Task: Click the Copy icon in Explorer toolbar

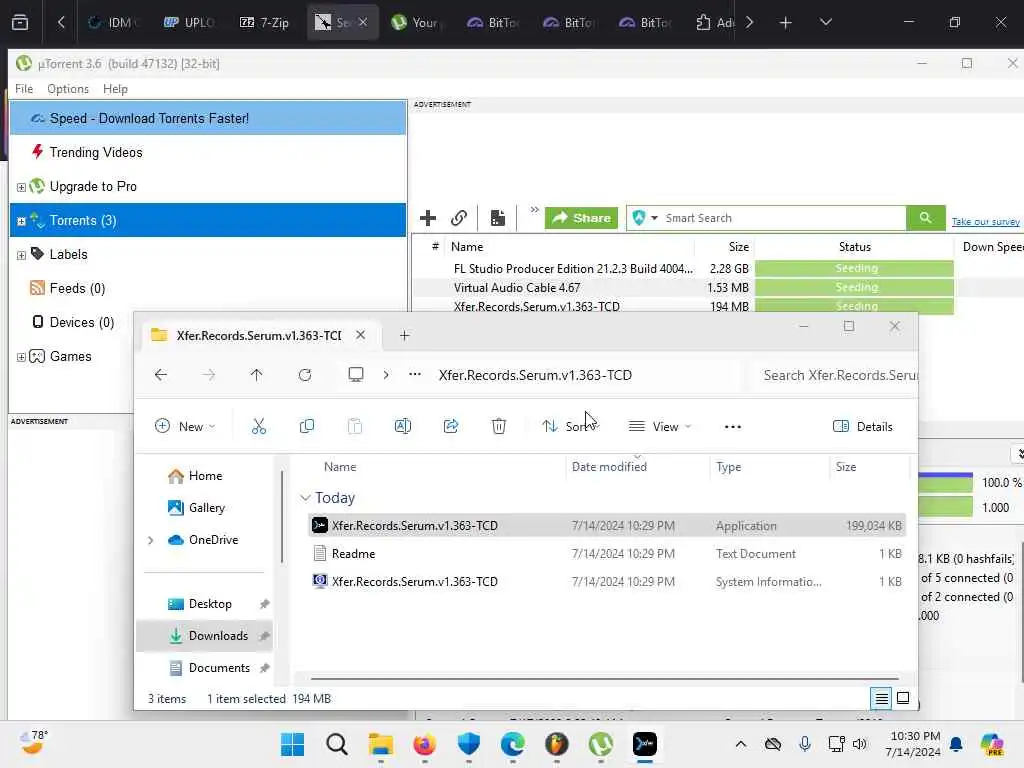Action: coord(306,426)
